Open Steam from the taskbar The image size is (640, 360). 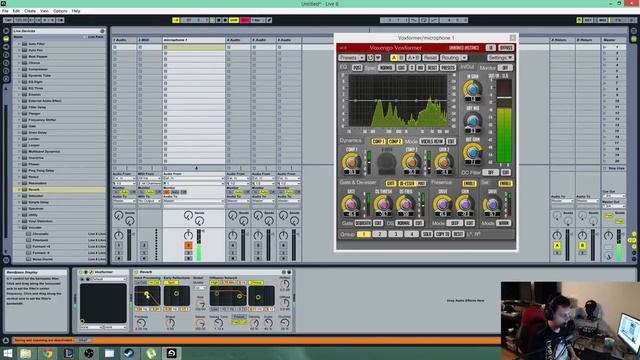pyautogui.click(x=129, y=353)
